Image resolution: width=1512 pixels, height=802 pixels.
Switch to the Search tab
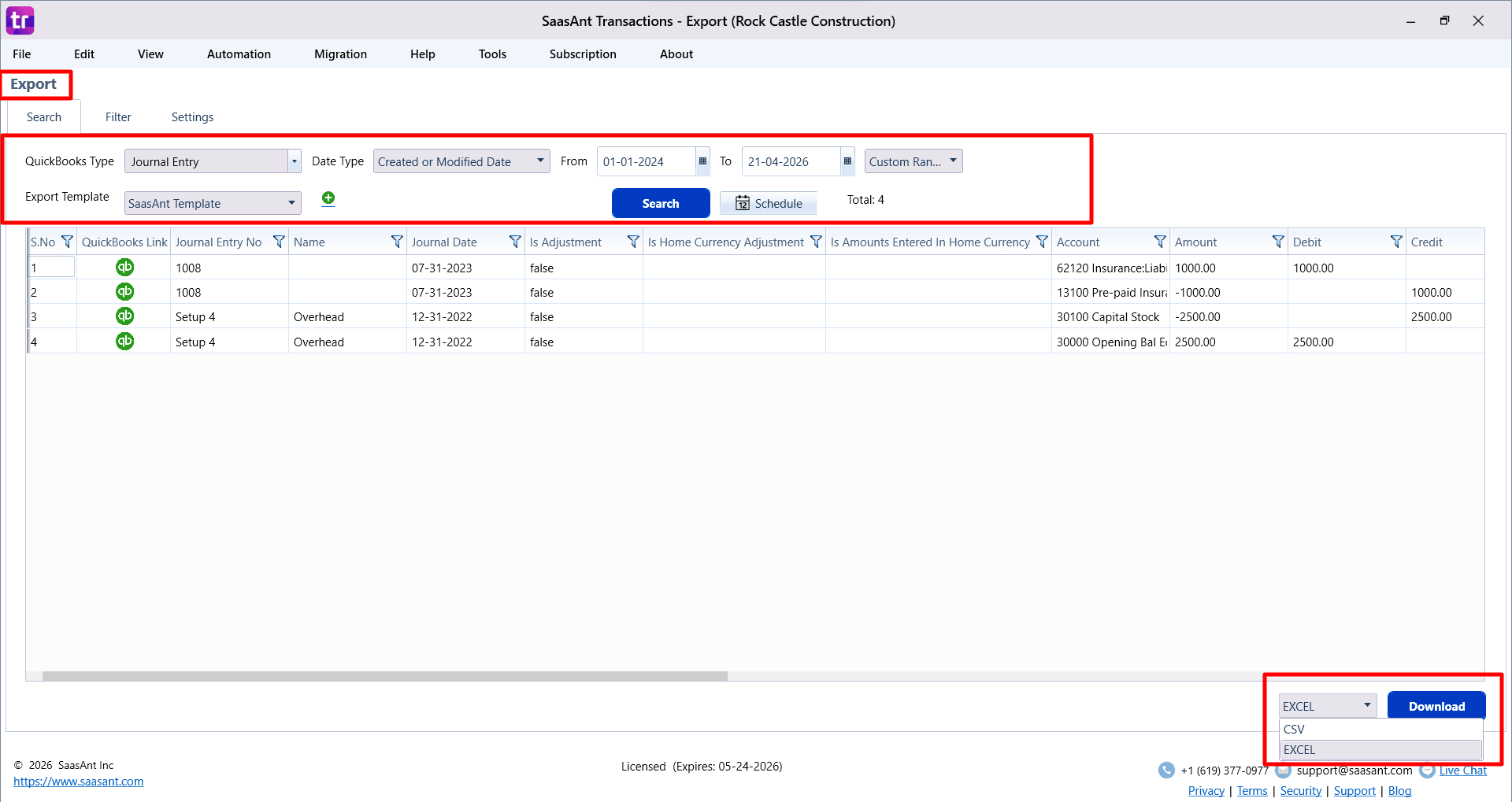pyautogui.click(x=44, y=116)
